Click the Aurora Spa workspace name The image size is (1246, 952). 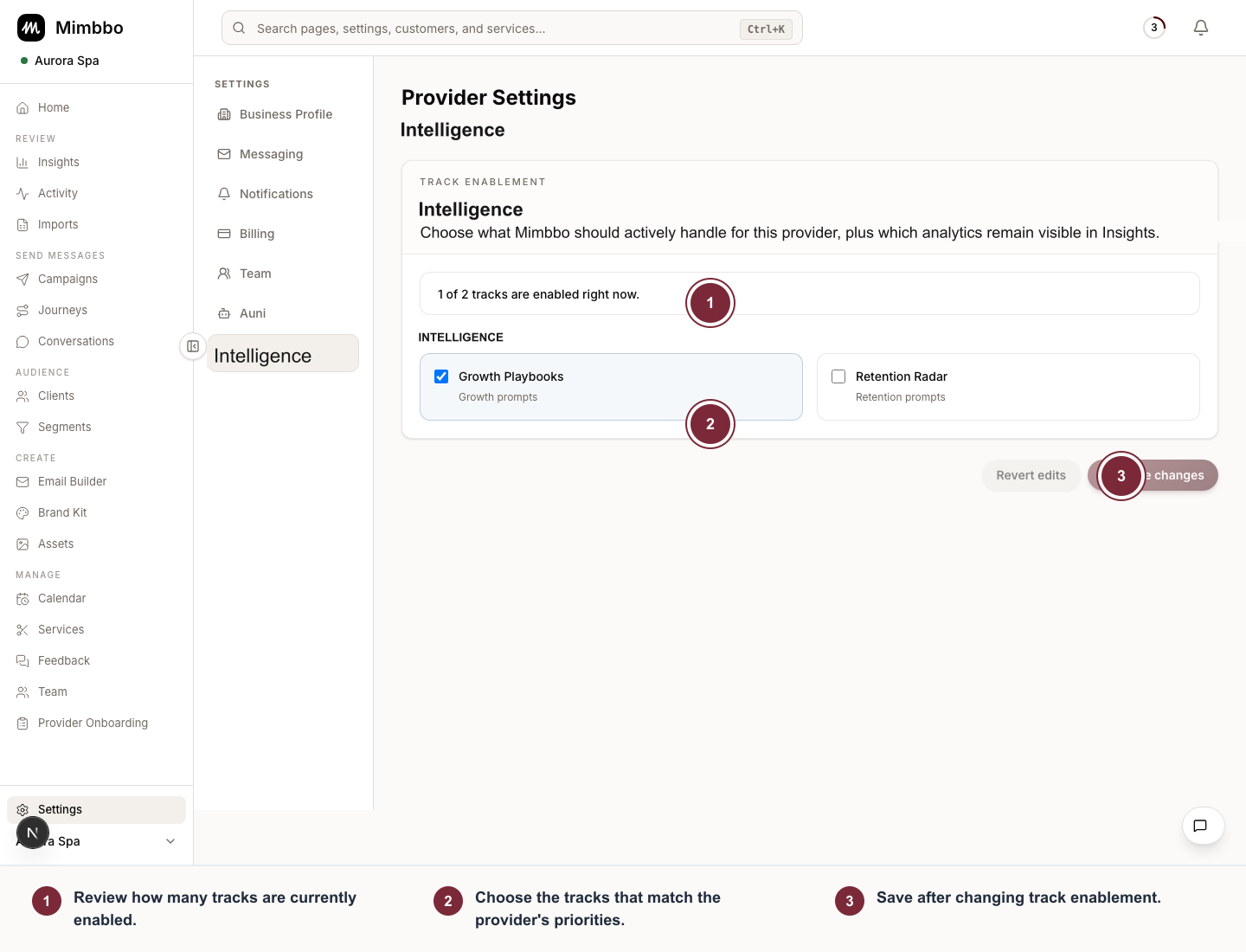pos(67,61)
